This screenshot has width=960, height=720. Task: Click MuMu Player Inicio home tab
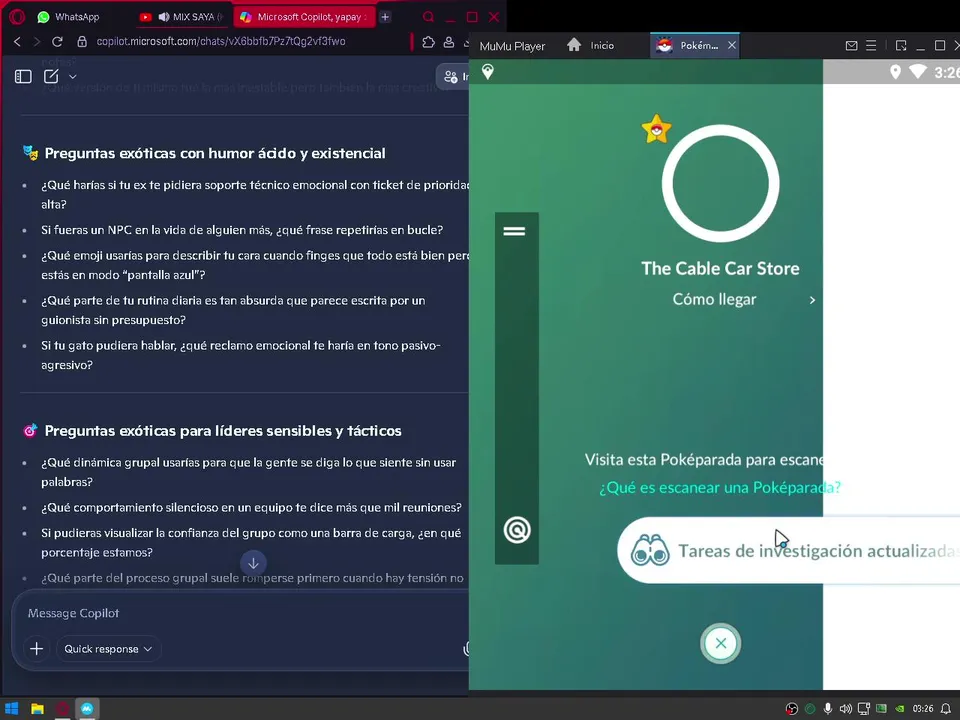tap(591, 45)
